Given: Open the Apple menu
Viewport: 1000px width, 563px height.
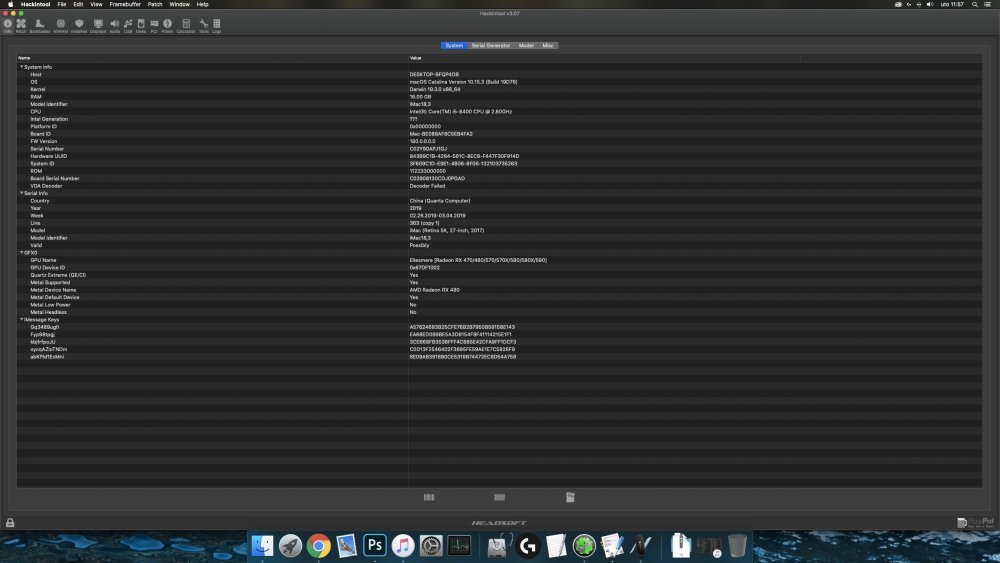Looking at the screenshot, I should 10,4.
